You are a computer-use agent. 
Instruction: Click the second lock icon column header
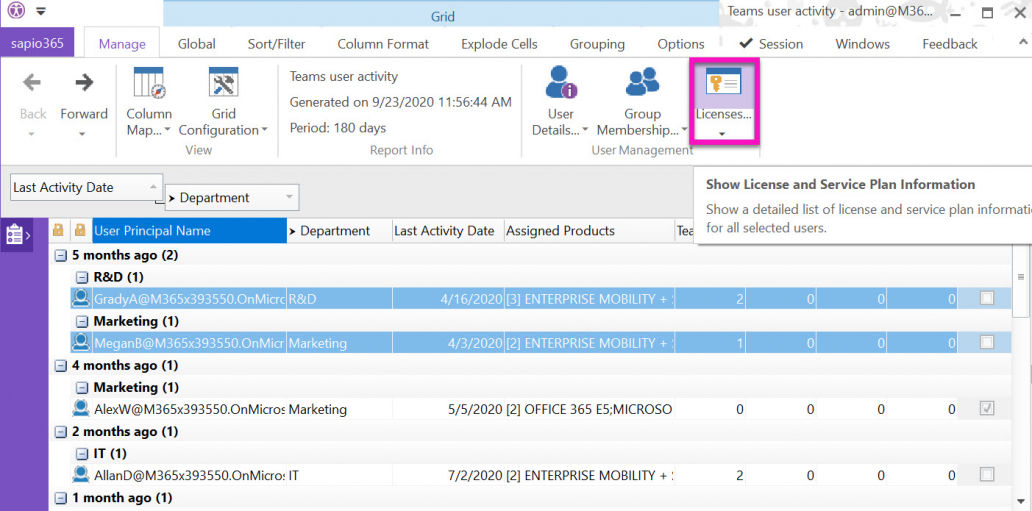(x=80, y=230)
